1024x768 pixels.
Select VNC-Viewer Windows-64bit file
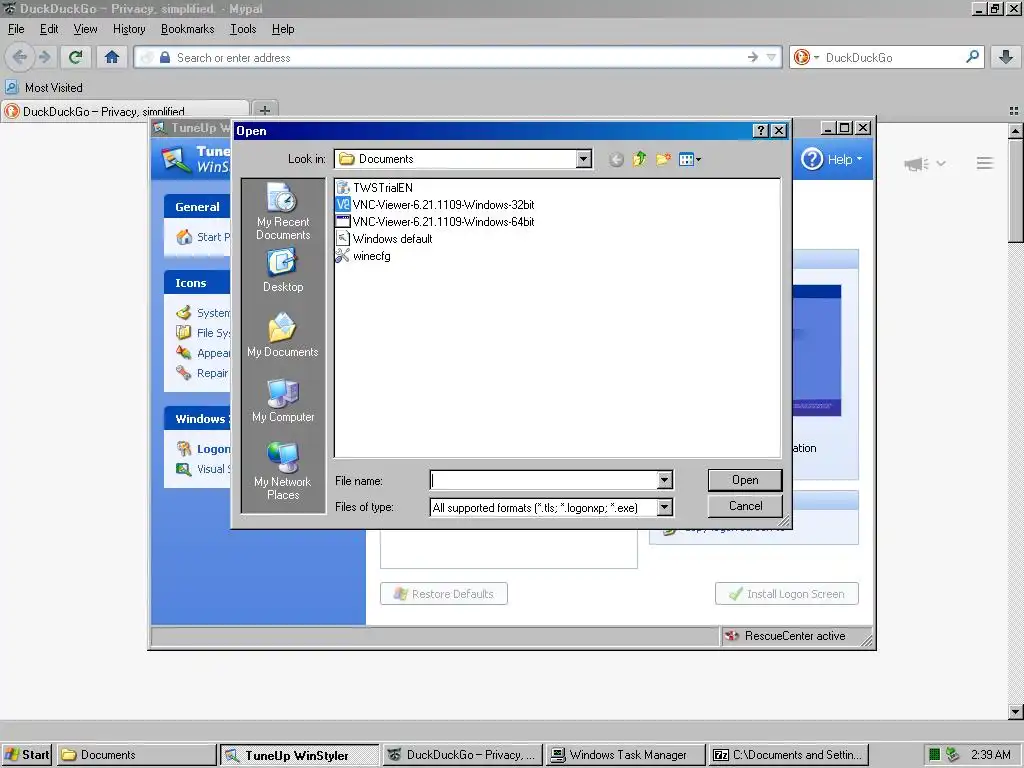tap(435, 221)
